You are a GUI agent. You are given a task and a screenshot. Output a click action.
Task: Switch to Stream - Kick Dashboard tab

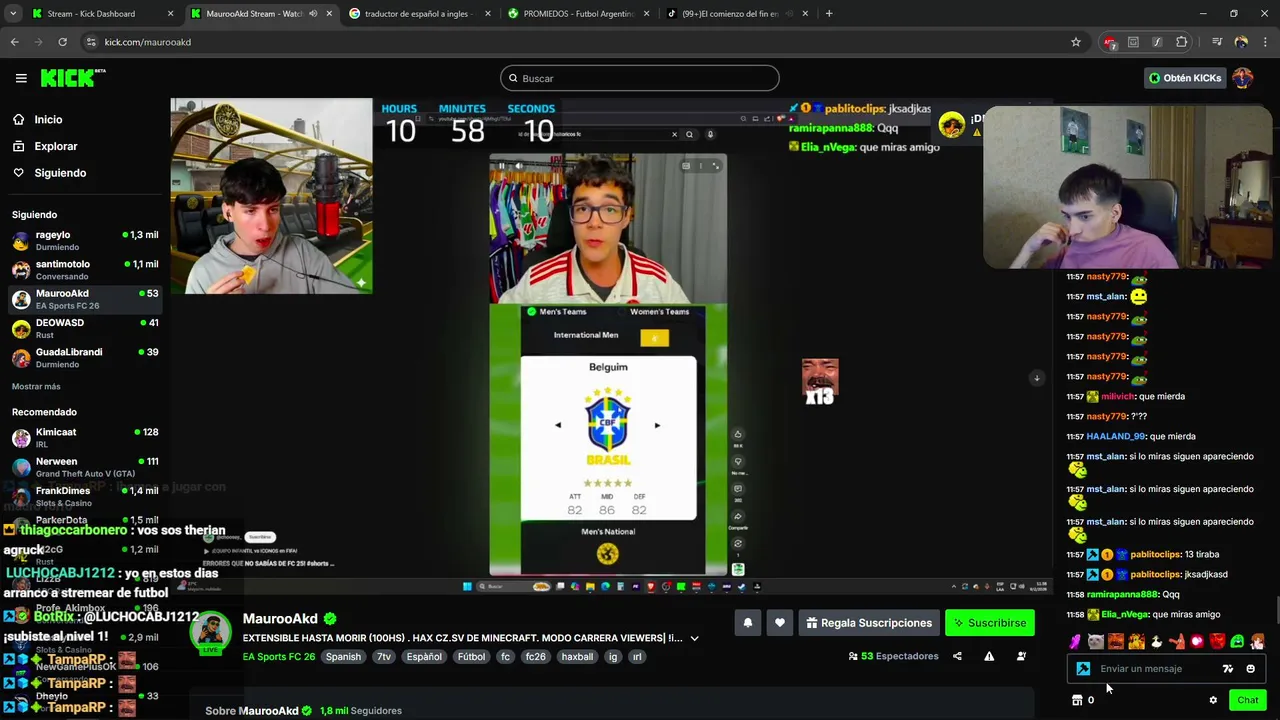click(x=103, y=14)
